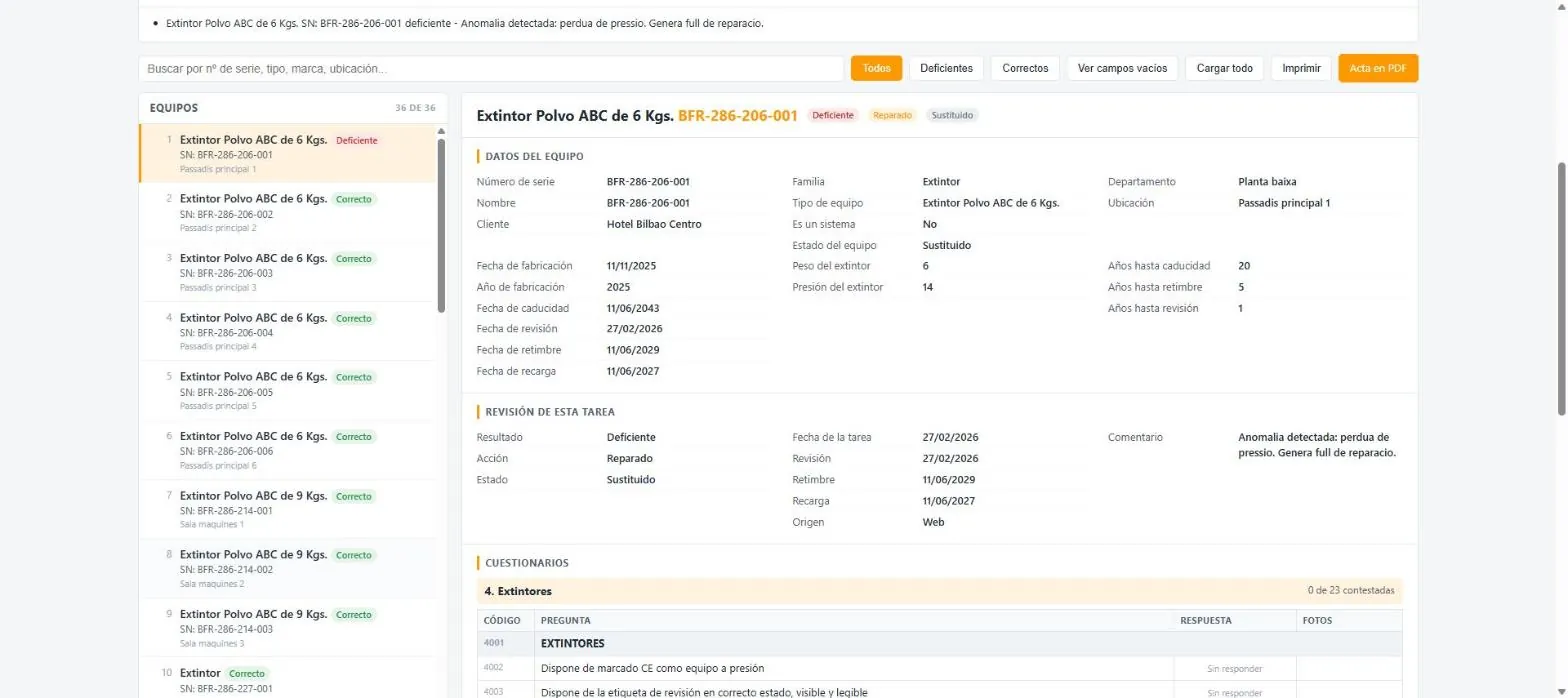This screenshot has width=1568, height=698.
Task: Click the Sustituido badge in the detail header
Action: (952, 115)
